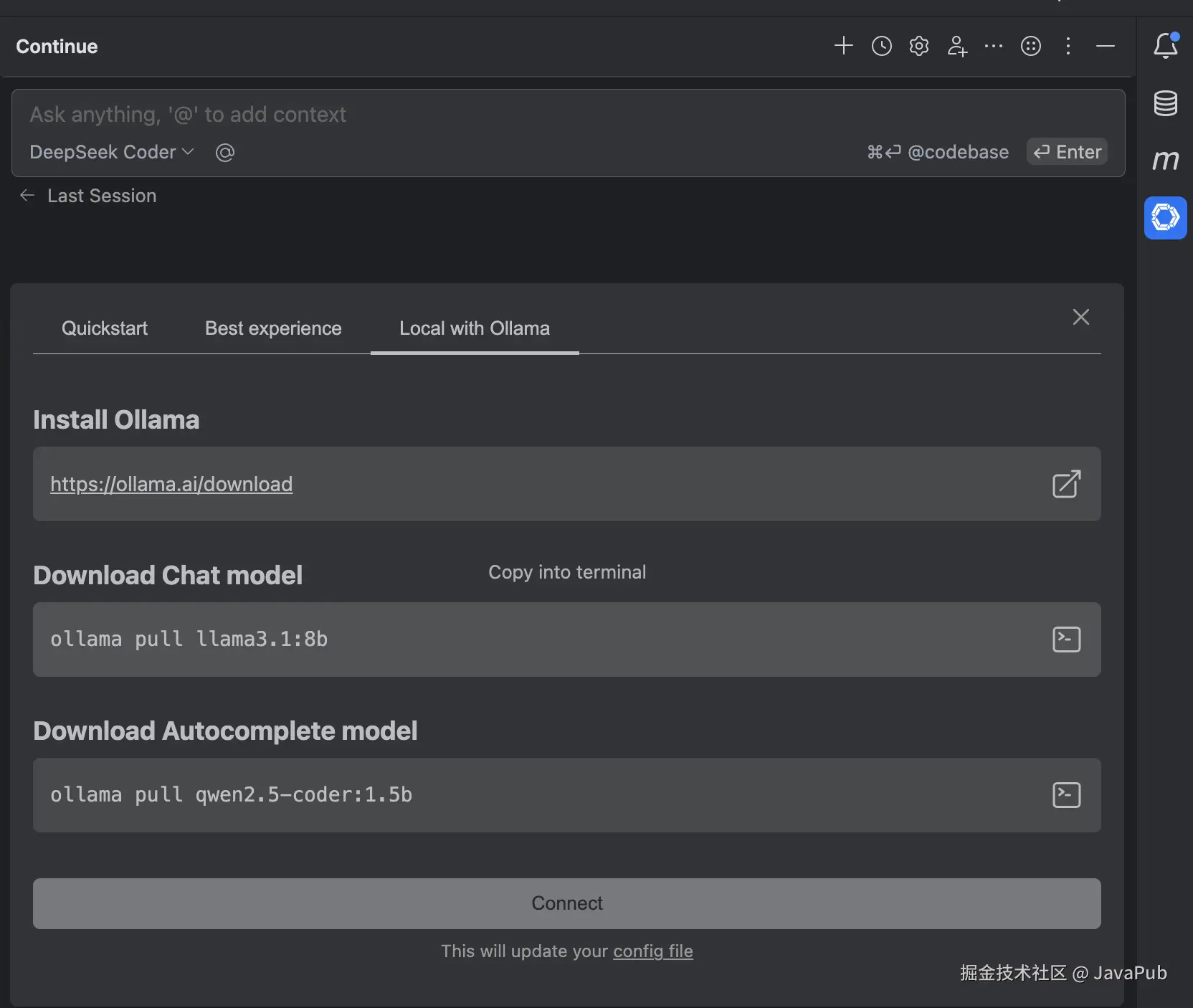
Task: Switch to the Best experience tab
Action: point(273,328)
